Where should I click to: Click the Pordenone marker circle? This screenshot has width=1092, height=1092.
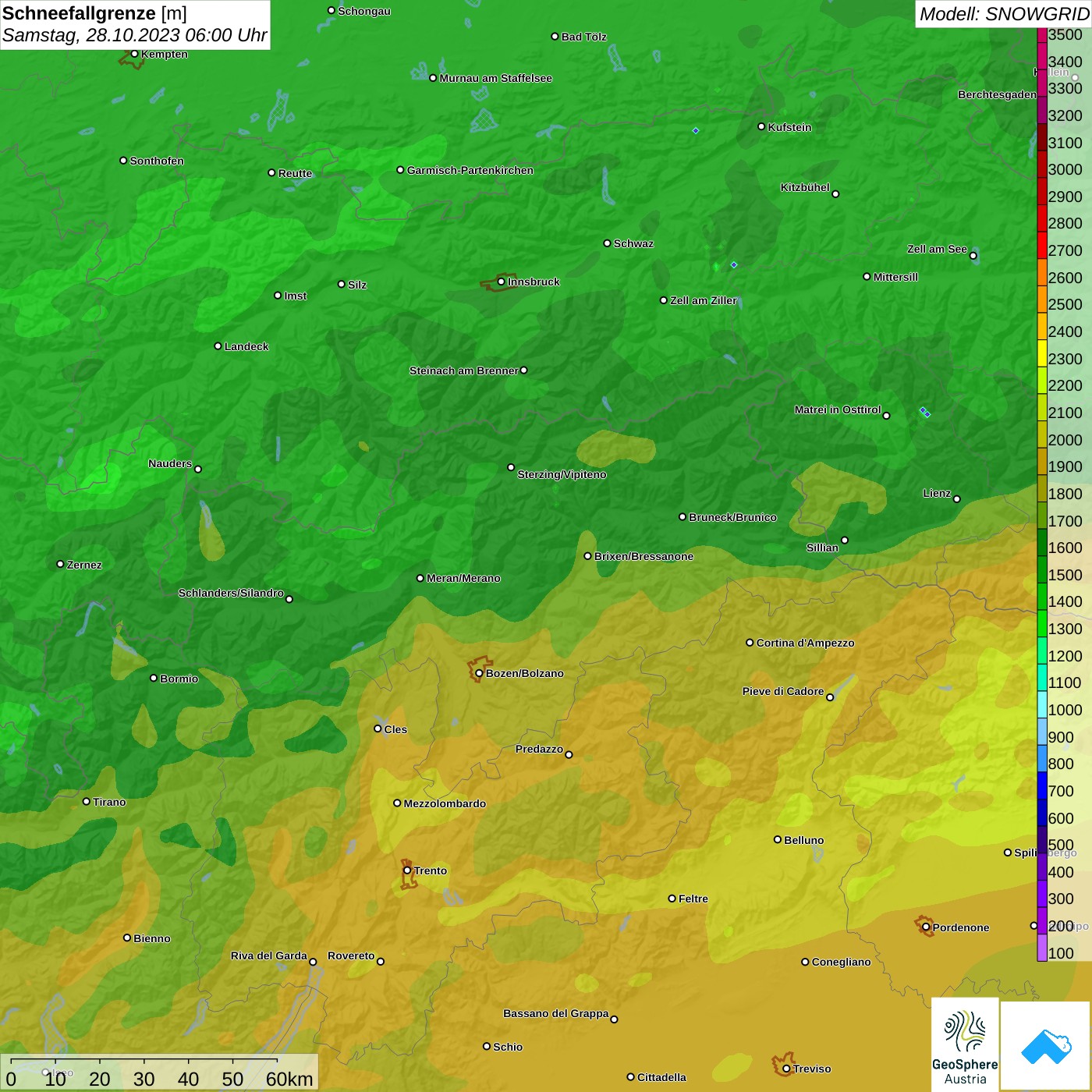coord(926,927)
